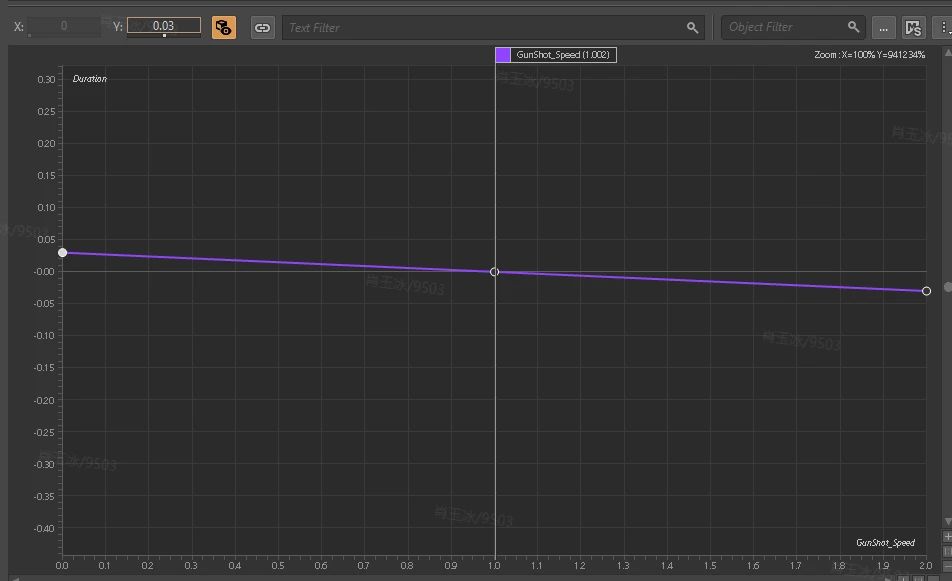Click inside the Text Filter field
The width and height of the screenshot is (952, 581).
[493, 27]
